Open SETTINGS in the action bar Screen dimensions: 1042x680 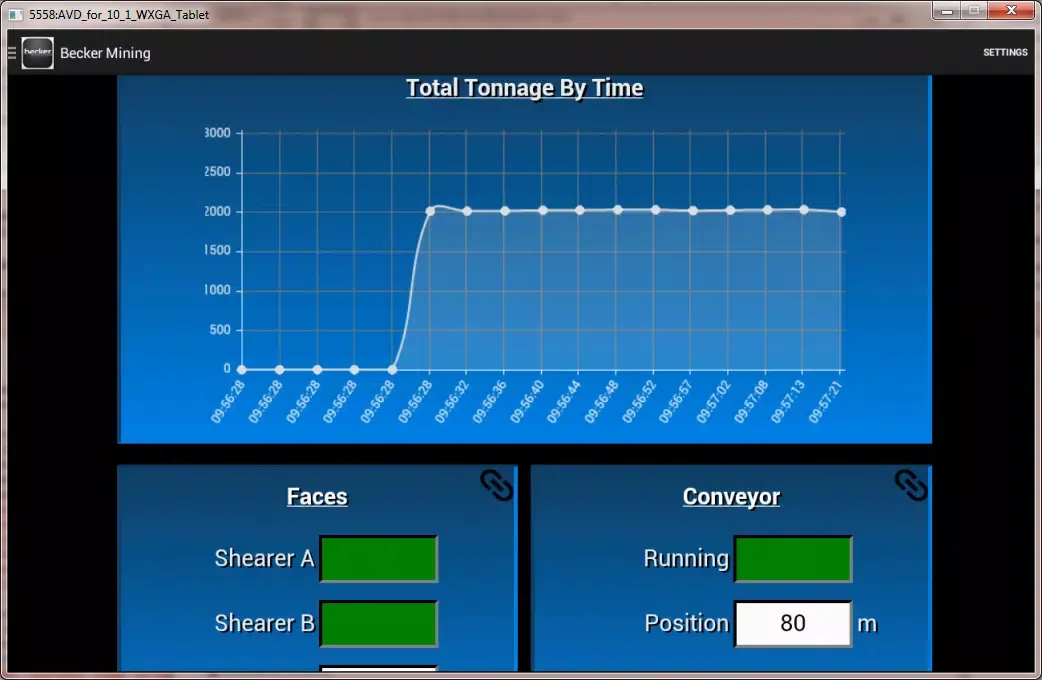point(1004,53)
